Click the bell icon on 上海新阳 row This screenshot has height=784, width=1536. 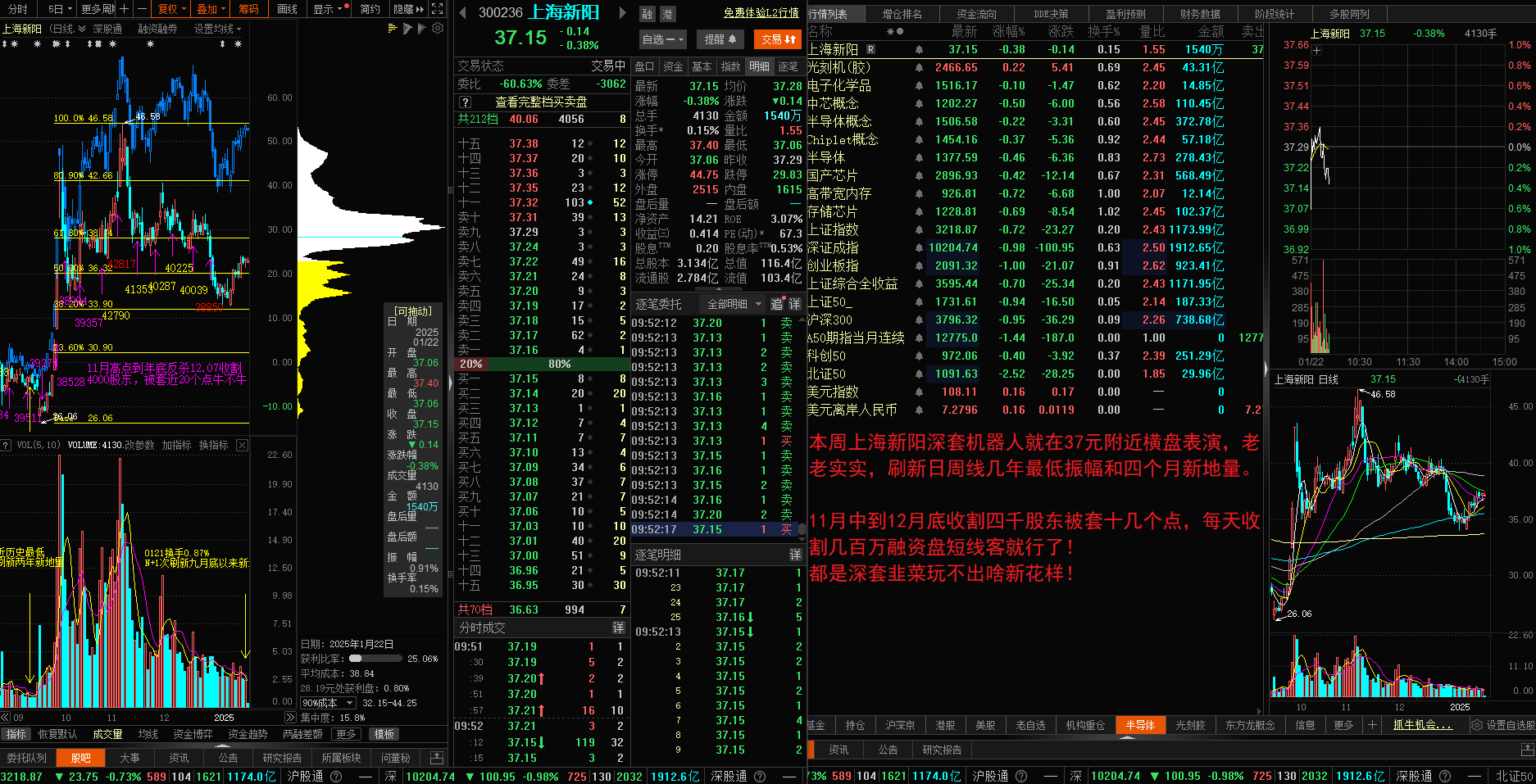click(x=919, y=49)
